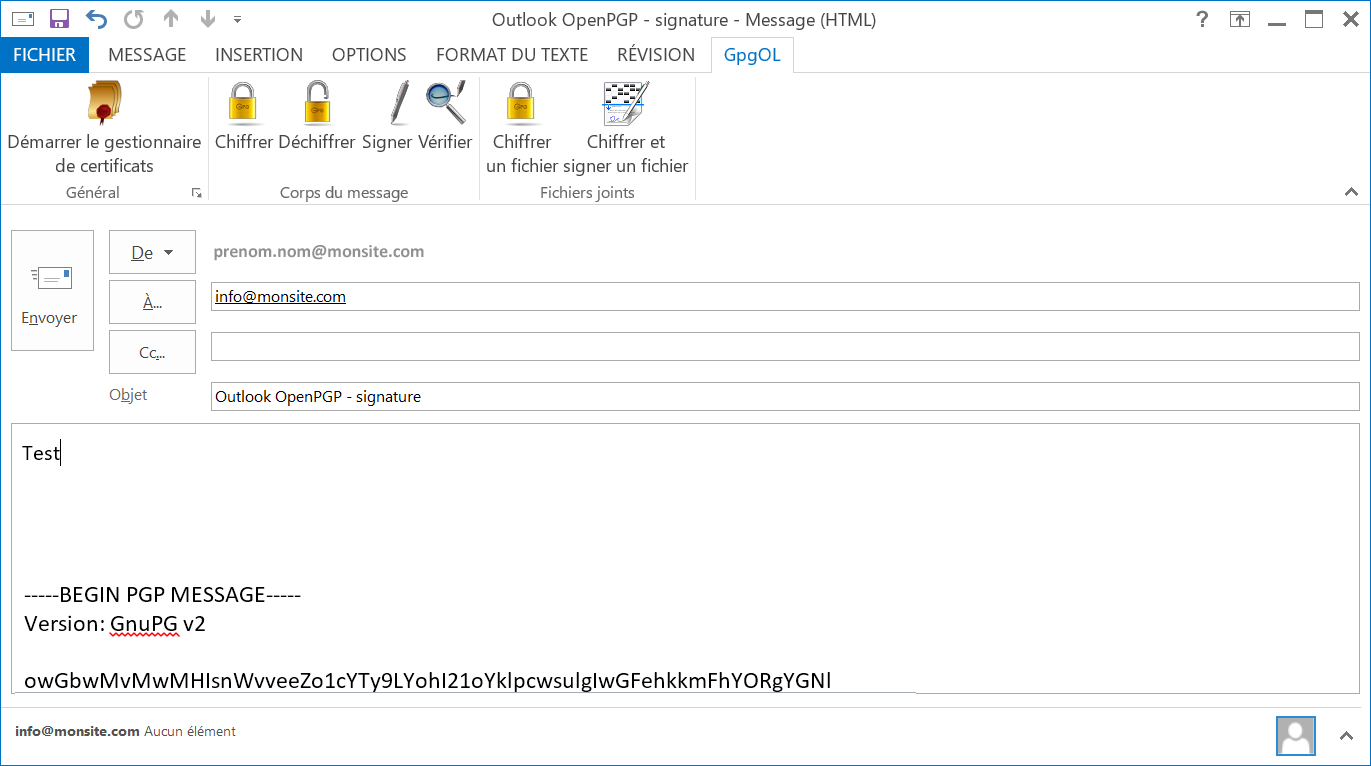Click the Outlook message icon in title bar
This screenshot has height=766, width=1371.
click(22, 19)
